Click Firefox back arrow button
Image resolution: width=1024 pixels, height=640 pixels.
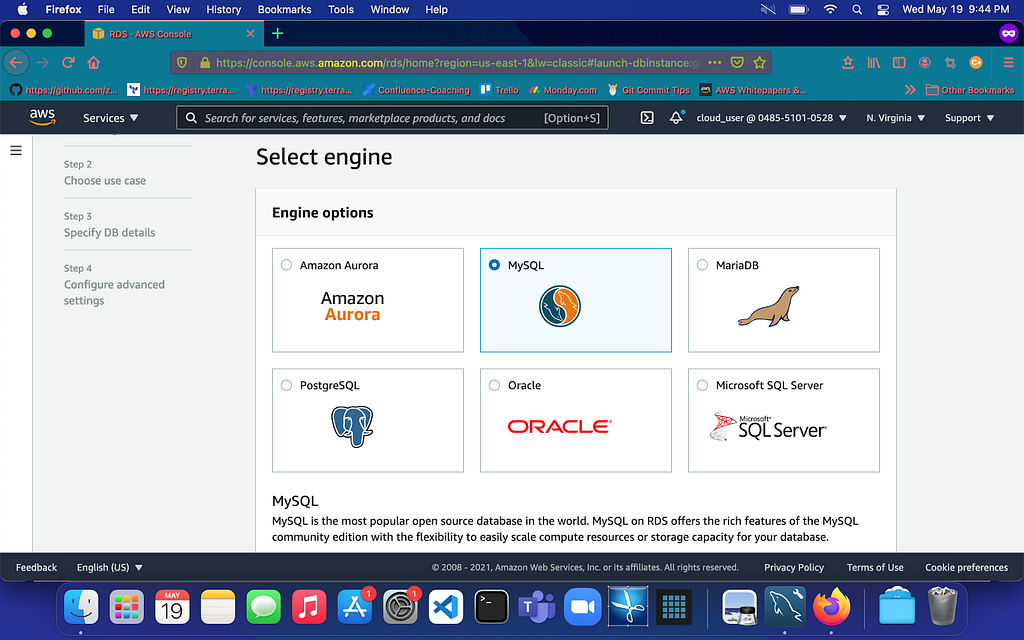16,63
